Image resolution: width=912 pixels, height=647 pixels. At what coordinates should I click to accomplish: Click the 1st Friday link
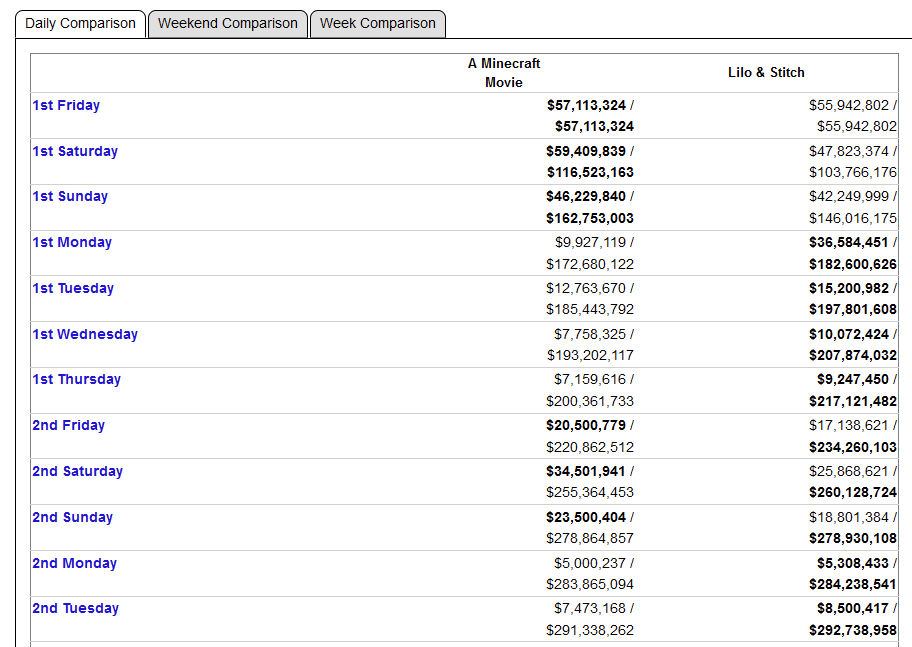coord(66,105)
